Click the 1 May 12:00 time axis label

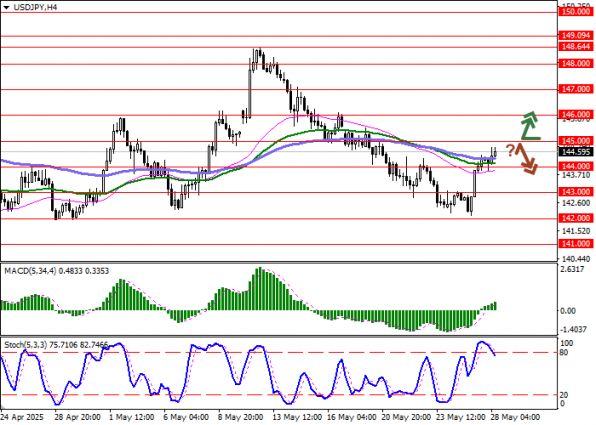click(132, 417)
